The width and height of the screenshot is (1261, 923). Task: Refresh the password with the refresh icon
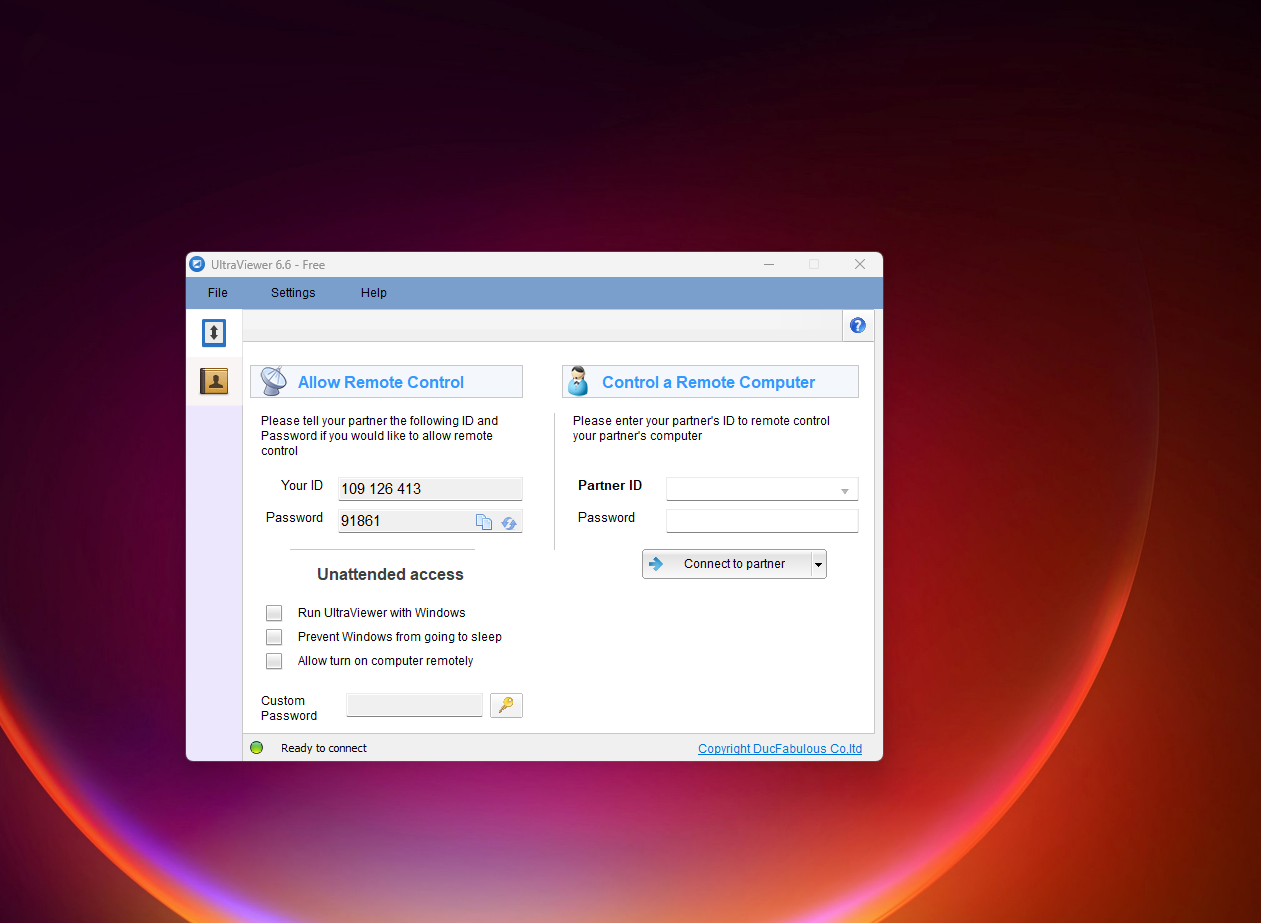(509, 522)
